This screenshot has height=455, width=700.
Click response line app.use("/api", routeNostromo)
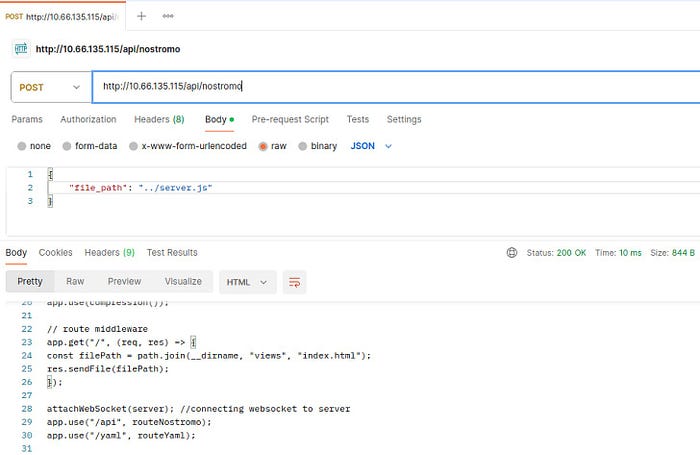pyautogui.click(x=129, y=422)
